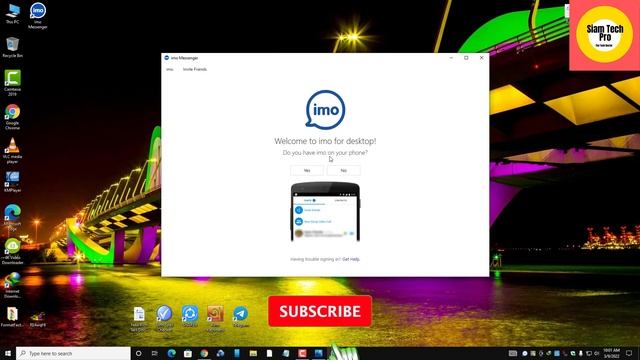Open the Telegram desktop shortcut
This screenshot has height=360, width=640.
click(x=240, y=316)
